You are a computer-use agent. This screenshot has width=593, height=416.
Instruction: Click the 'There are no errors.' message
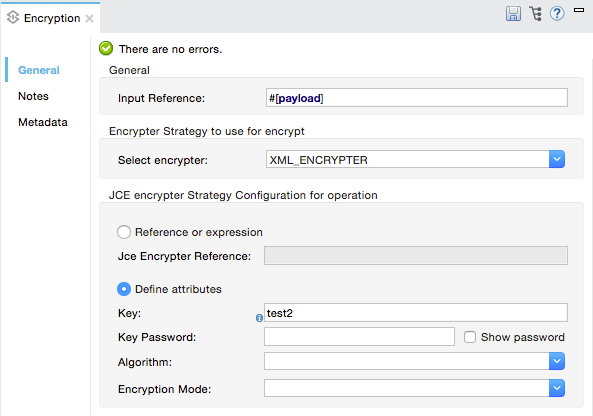tap(171, 49)
